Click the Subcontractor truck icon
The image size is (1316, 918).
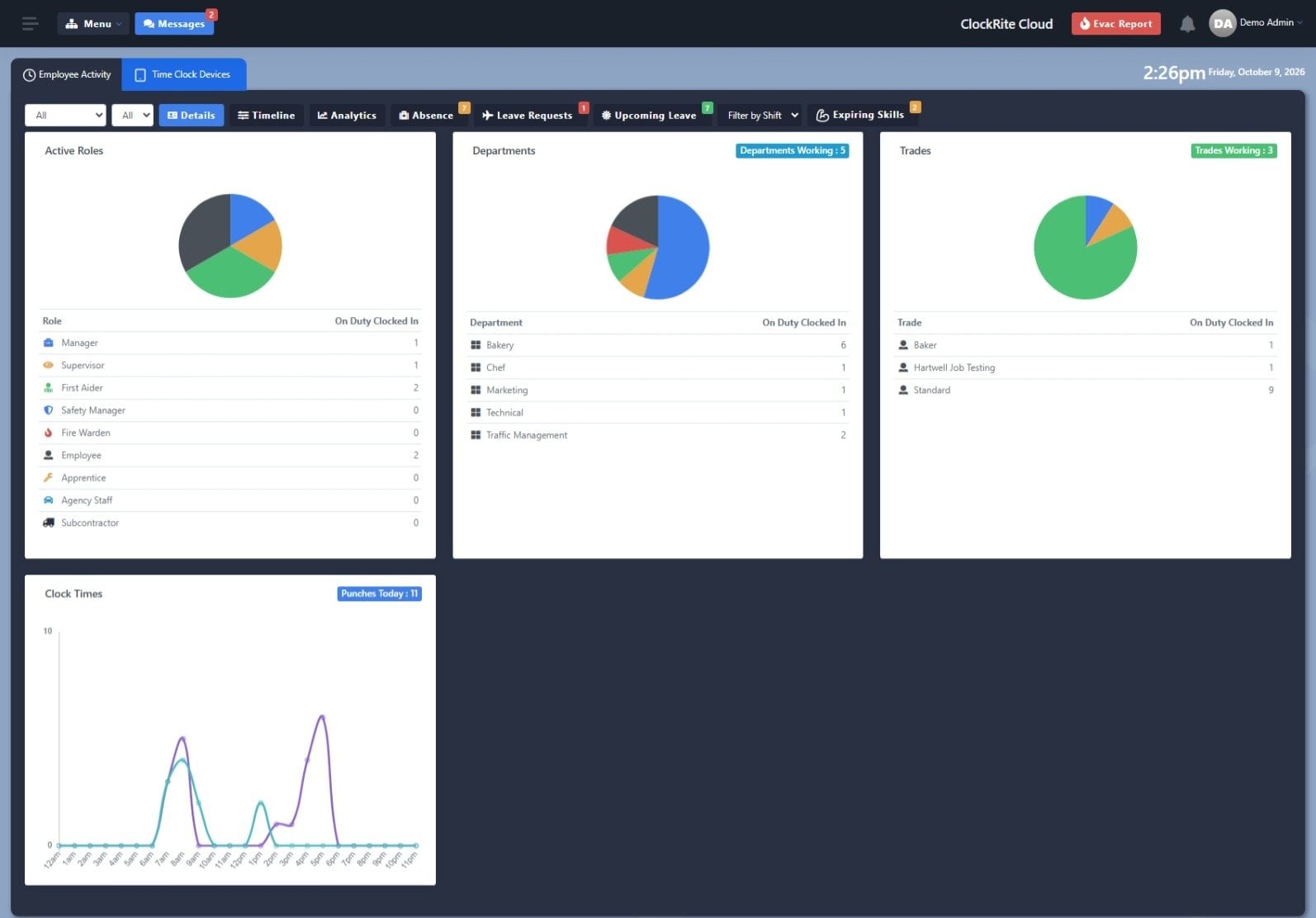pos(48,523)
